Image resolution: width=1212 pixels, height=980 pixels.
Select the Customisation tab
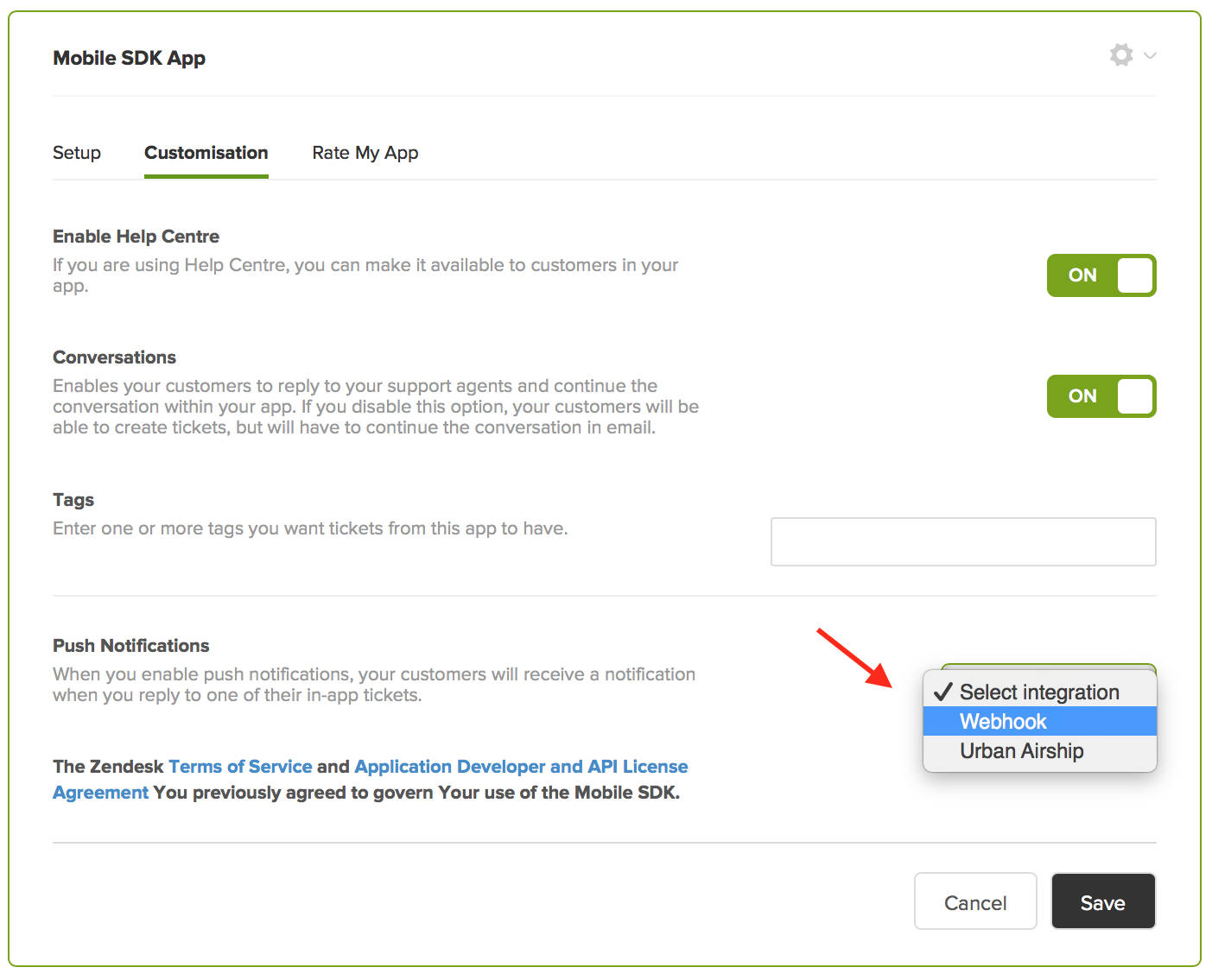point(206,153)
